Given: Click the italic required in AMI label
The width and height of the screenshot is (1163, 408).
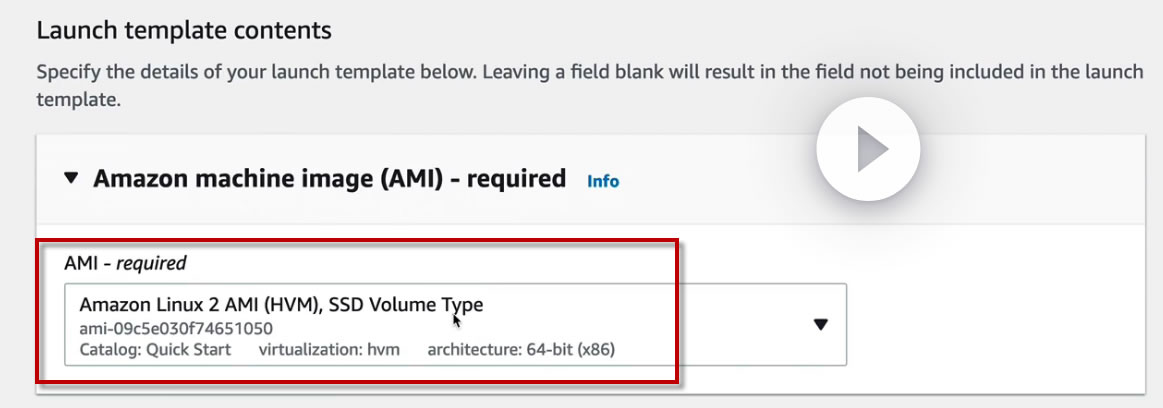Looking at the screenshot, I should (152, 264).
